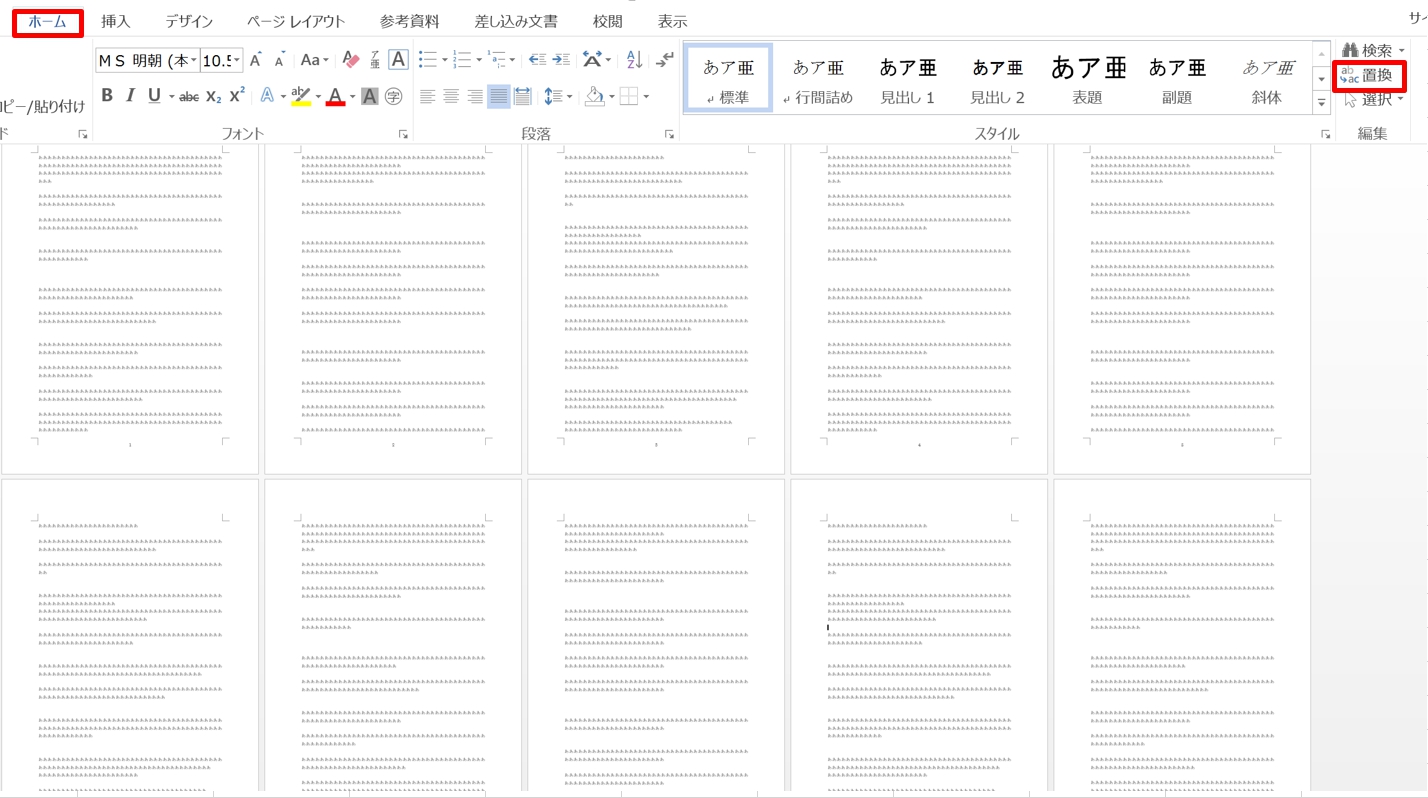Image resolution: width=1428 pixels, height=798 pixels.
Task: Justify text alignment
Action: pos(498,96)
